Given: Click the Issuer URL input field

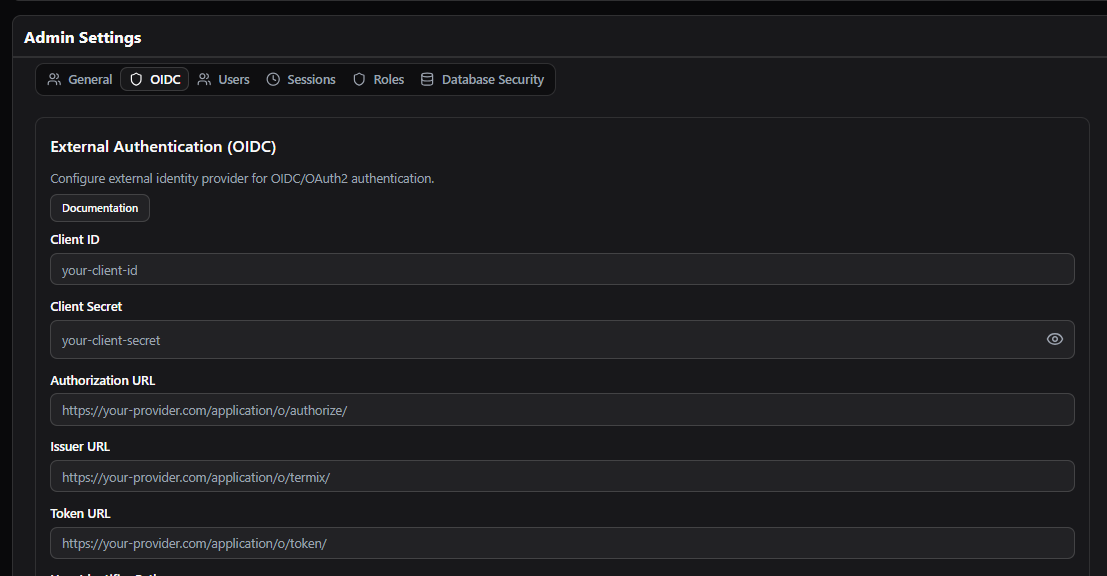Looking at the screenshot, I should (x=562, y=477).
